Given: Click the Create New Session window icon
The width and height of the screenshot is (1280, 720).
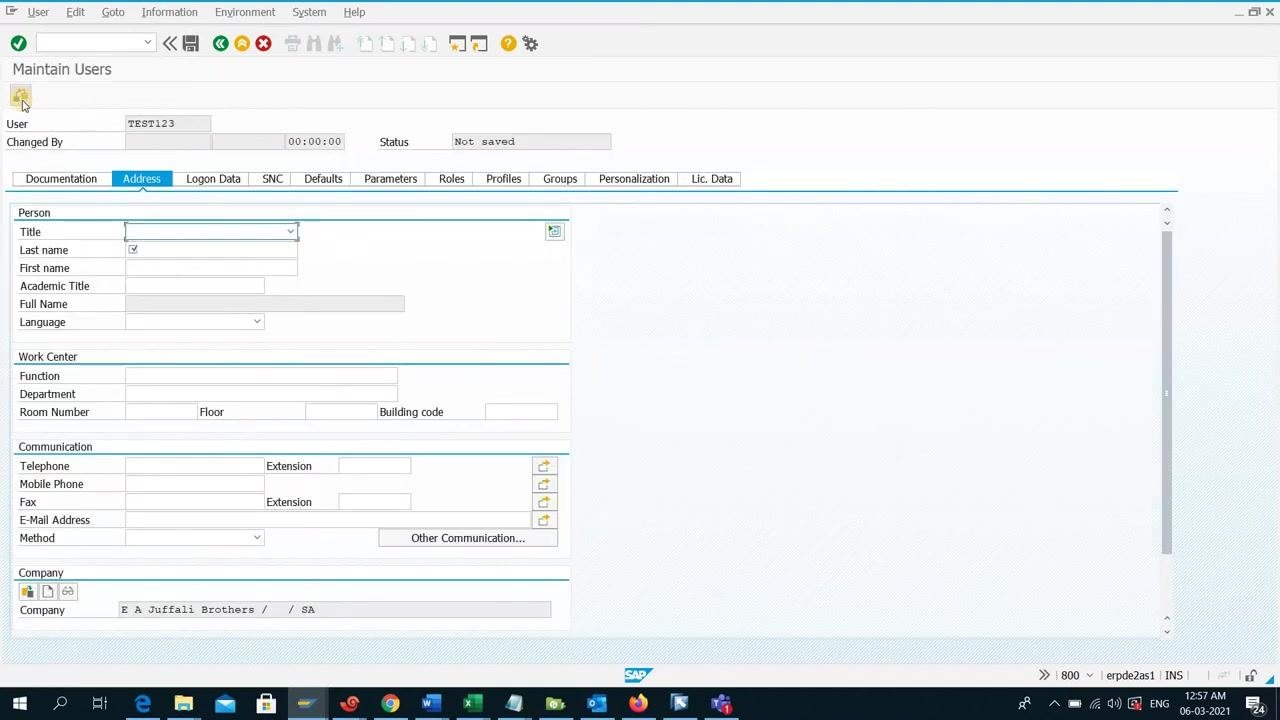Looking at the screenshot, I should pos(457,43).
